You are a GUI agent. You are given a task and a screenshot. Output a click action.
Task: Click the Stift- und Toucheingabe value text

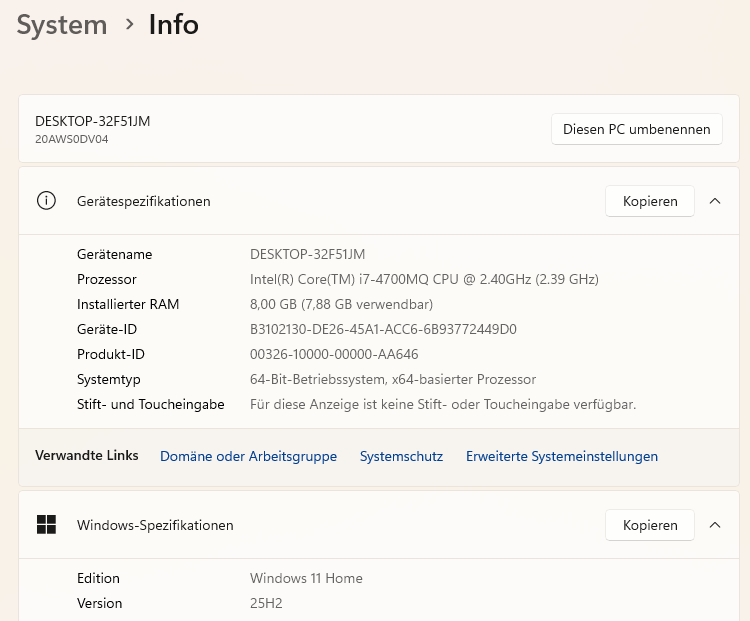pos(443,404)
